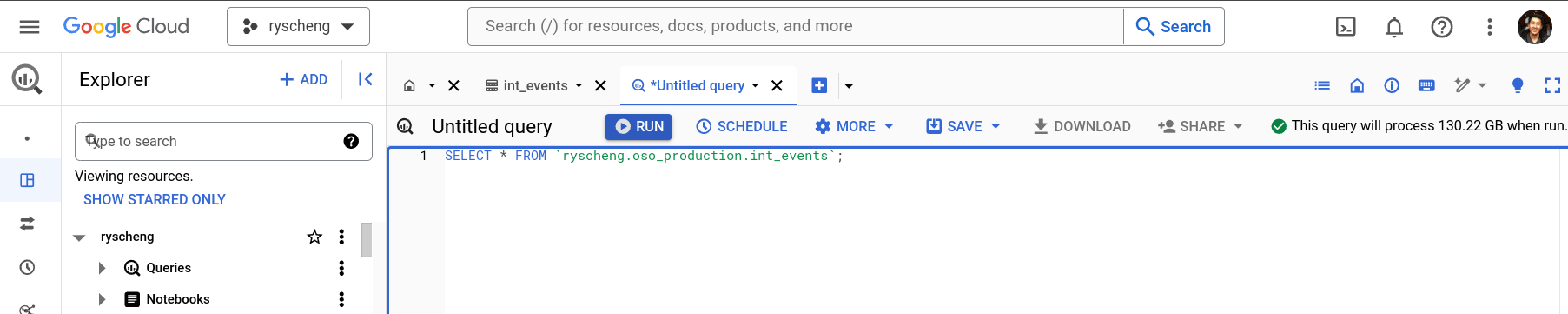Expand the Queries tree node
This screenshot has height=314, width=1568.
point(102,268)
